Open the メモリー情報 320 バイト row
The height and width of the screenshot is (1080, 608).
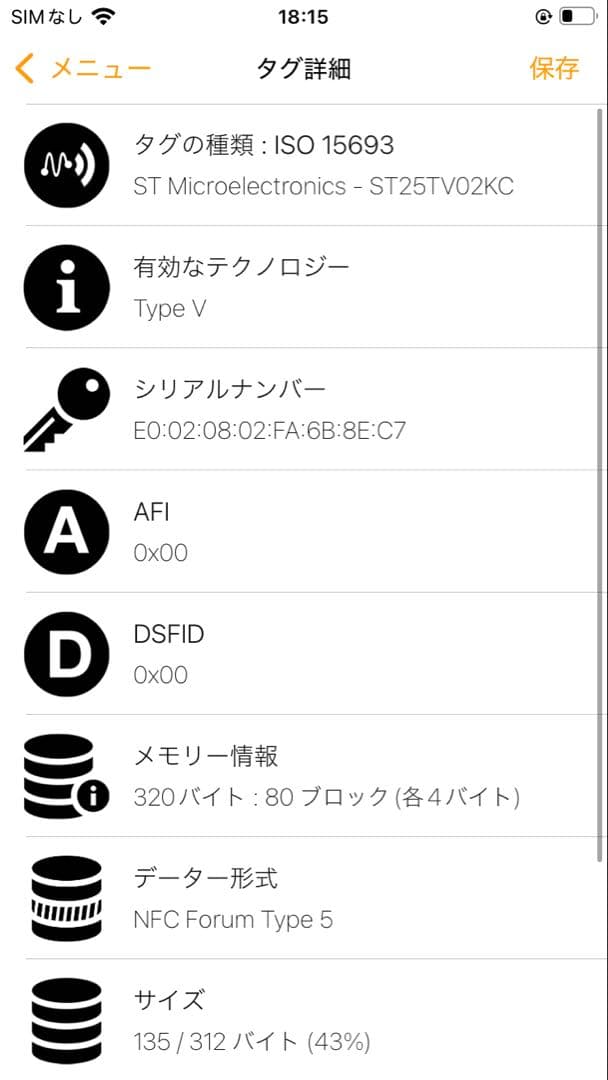point(330,776)
